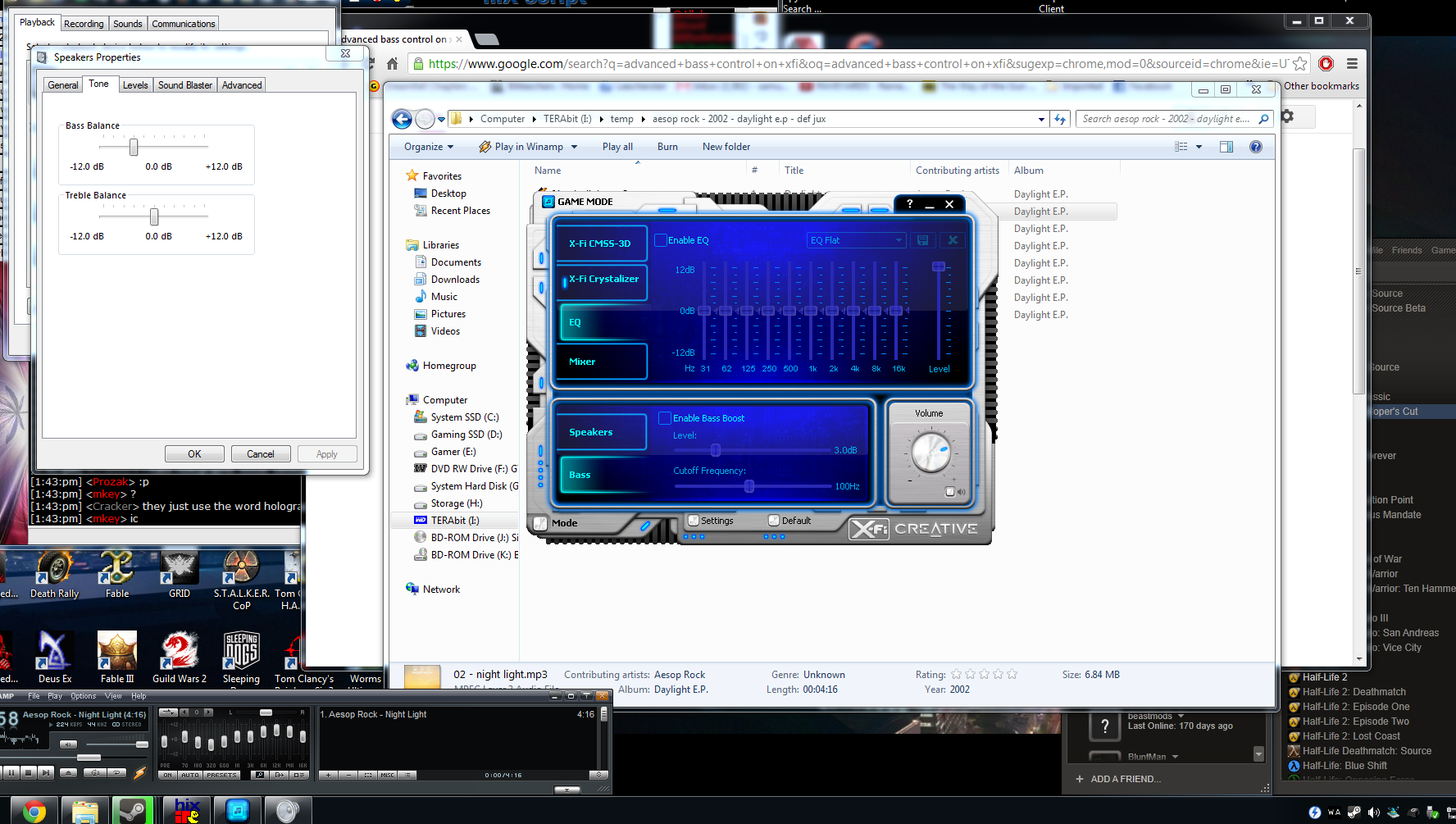Screen dimensions: 1456x824
Task: Enable the EQ checkbox
Action: pos(661,240)
